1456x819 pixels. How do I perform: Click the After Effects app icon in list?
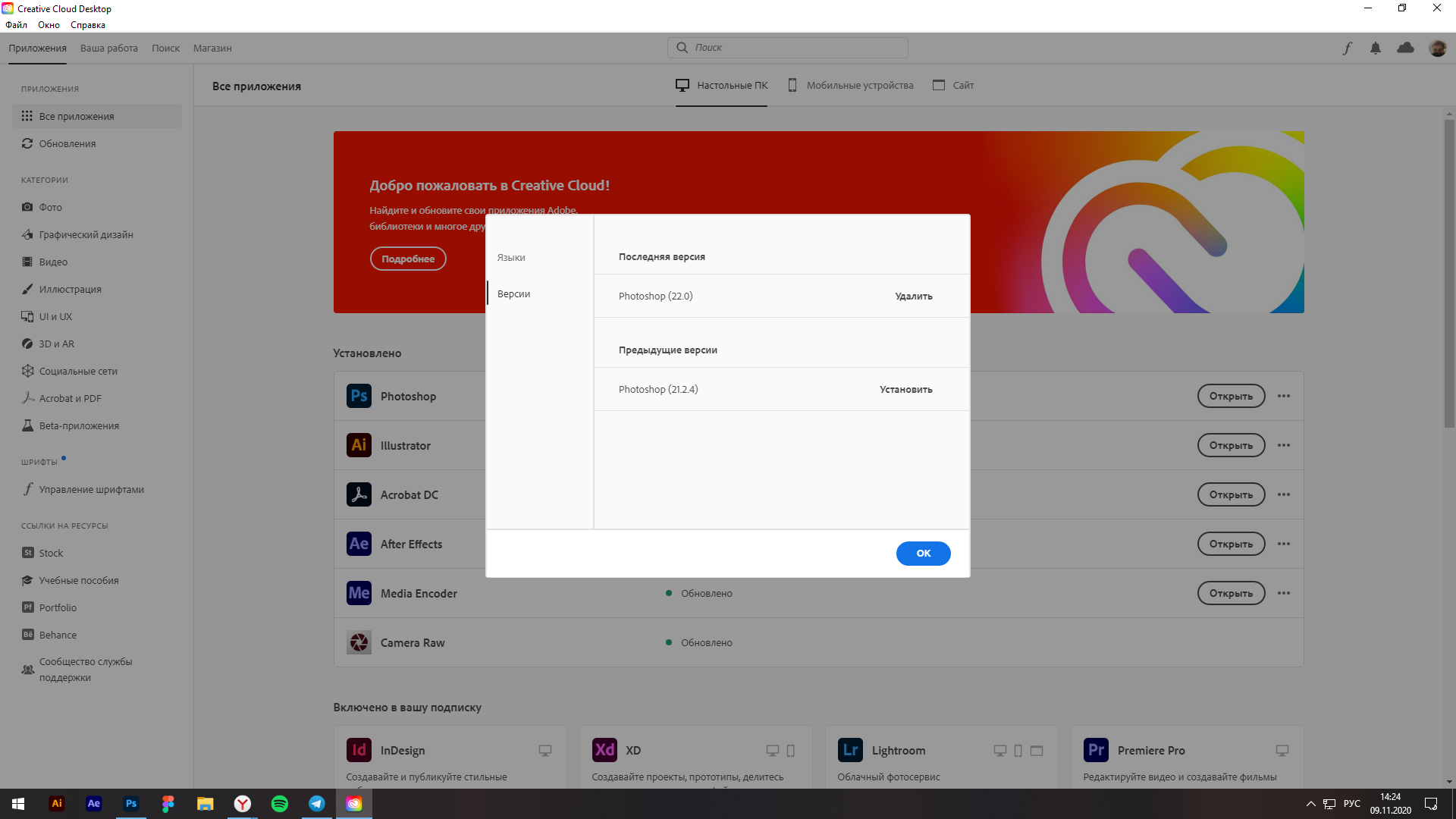pos(359,544)
